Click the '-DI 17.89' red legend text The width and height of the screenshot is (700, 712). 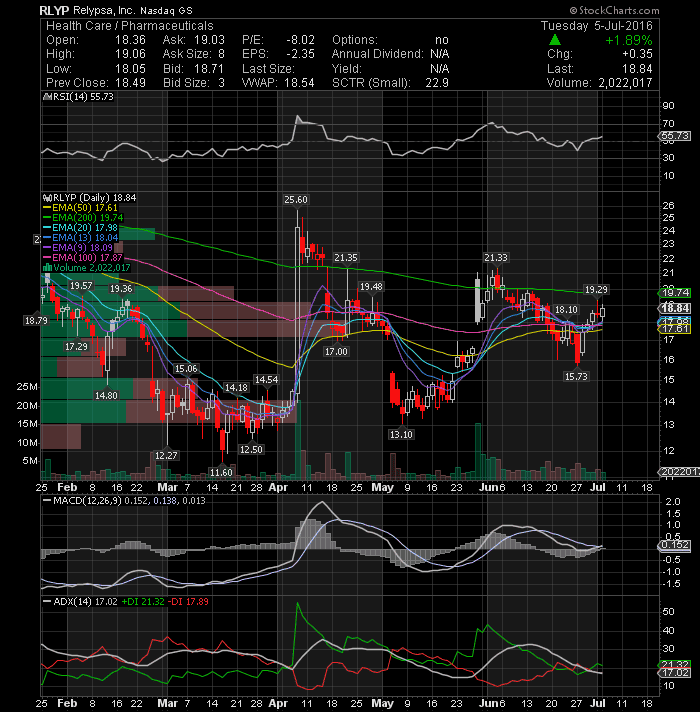(x=188, y=602)
